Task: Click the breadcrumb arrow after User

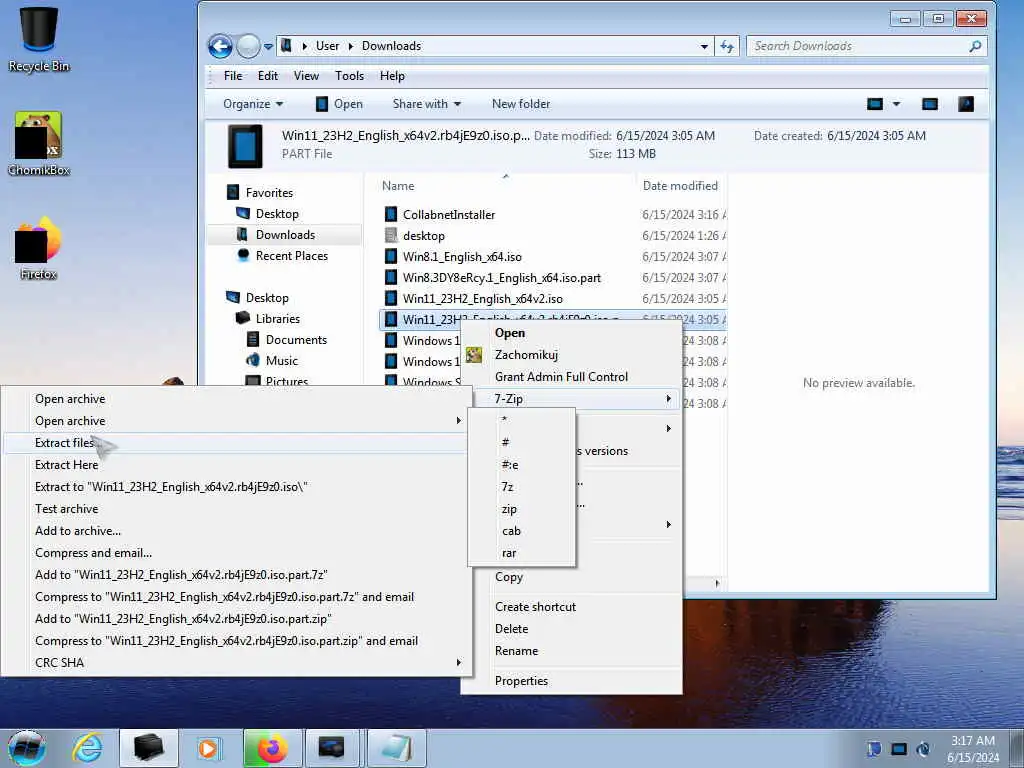Action: (x=351, y=46)
